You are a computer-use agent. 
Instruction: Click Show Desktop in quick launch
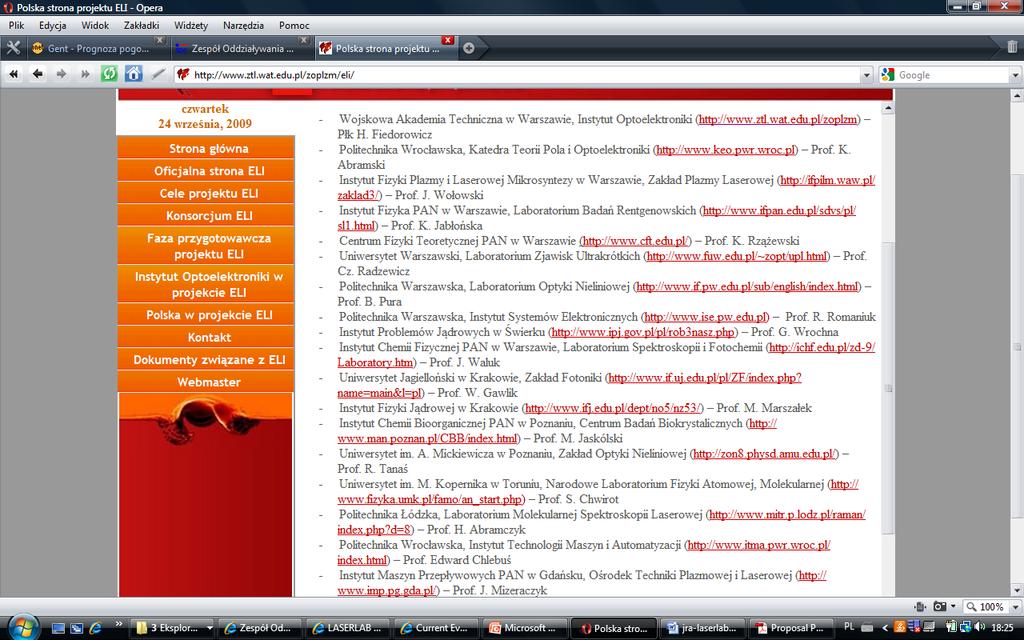tap(58, 628)
